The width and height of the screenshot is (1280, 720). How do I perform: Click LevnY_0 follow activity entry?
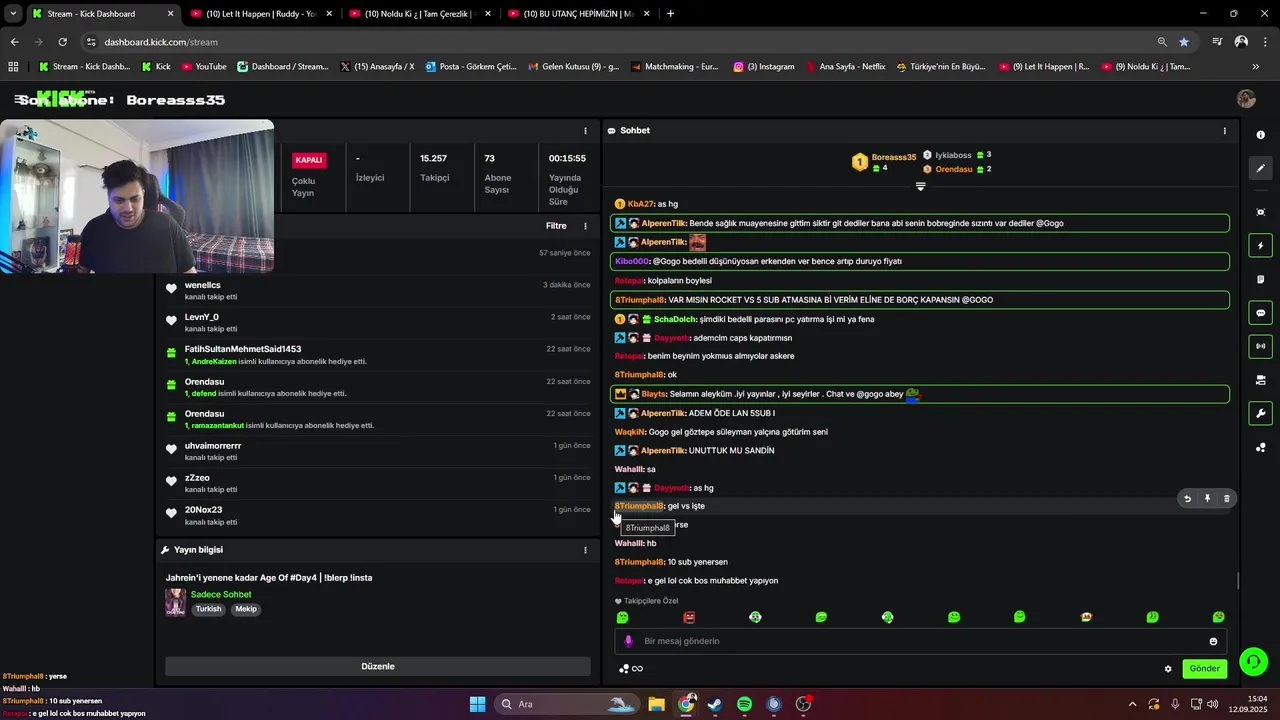pyautogui.click(x=378, y=322)
